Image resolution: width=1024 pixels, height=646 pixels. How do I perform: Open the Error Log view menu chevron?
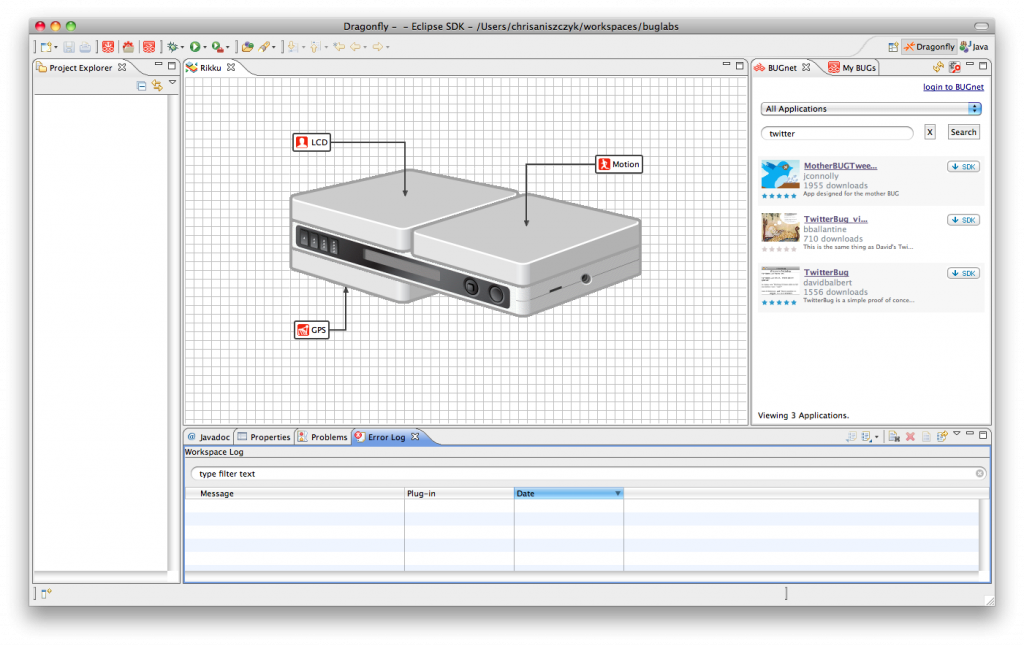tap(956, 434)
